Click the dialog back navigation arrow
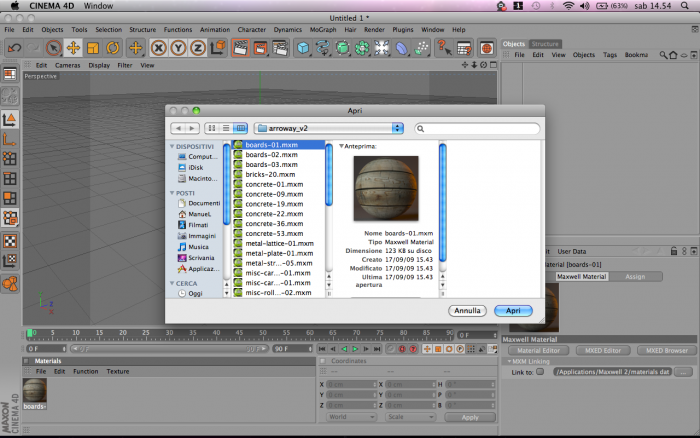Image resolution: width=700 pixels, height=438 pixels. pyautogui.click(x=178, y=129)
